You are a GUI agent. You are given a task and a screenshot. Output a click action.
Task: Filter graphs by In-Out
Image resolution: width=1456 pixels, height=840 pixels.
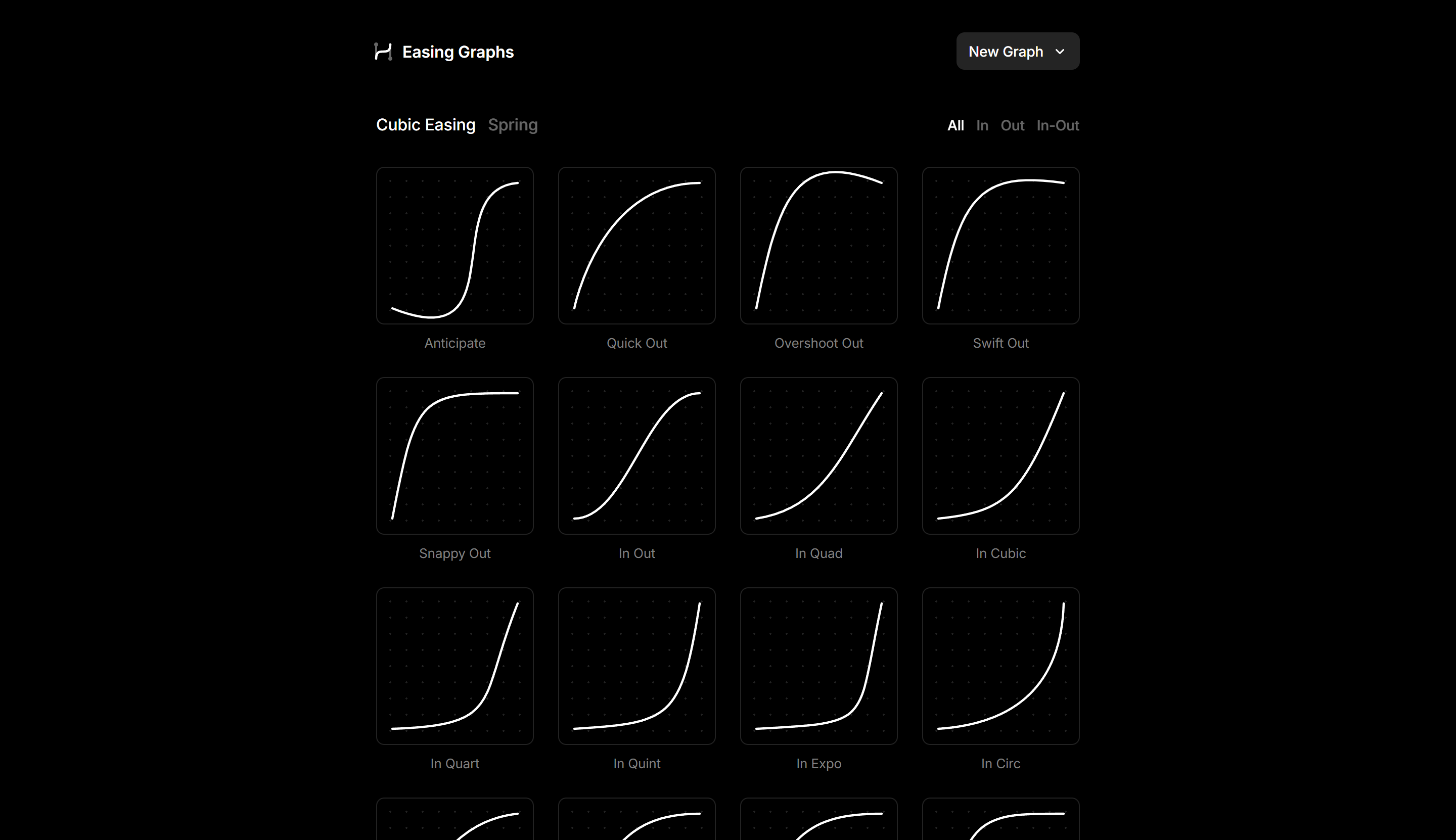point(1057,125)
